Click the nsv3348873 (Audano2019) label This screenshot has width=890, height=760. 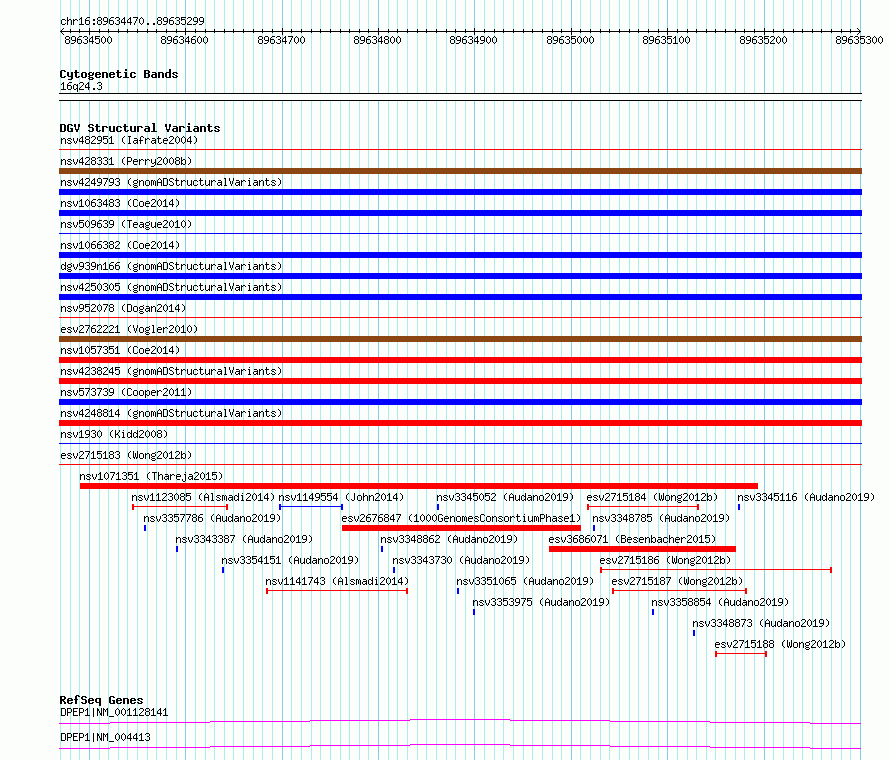(x=761, y=623)
